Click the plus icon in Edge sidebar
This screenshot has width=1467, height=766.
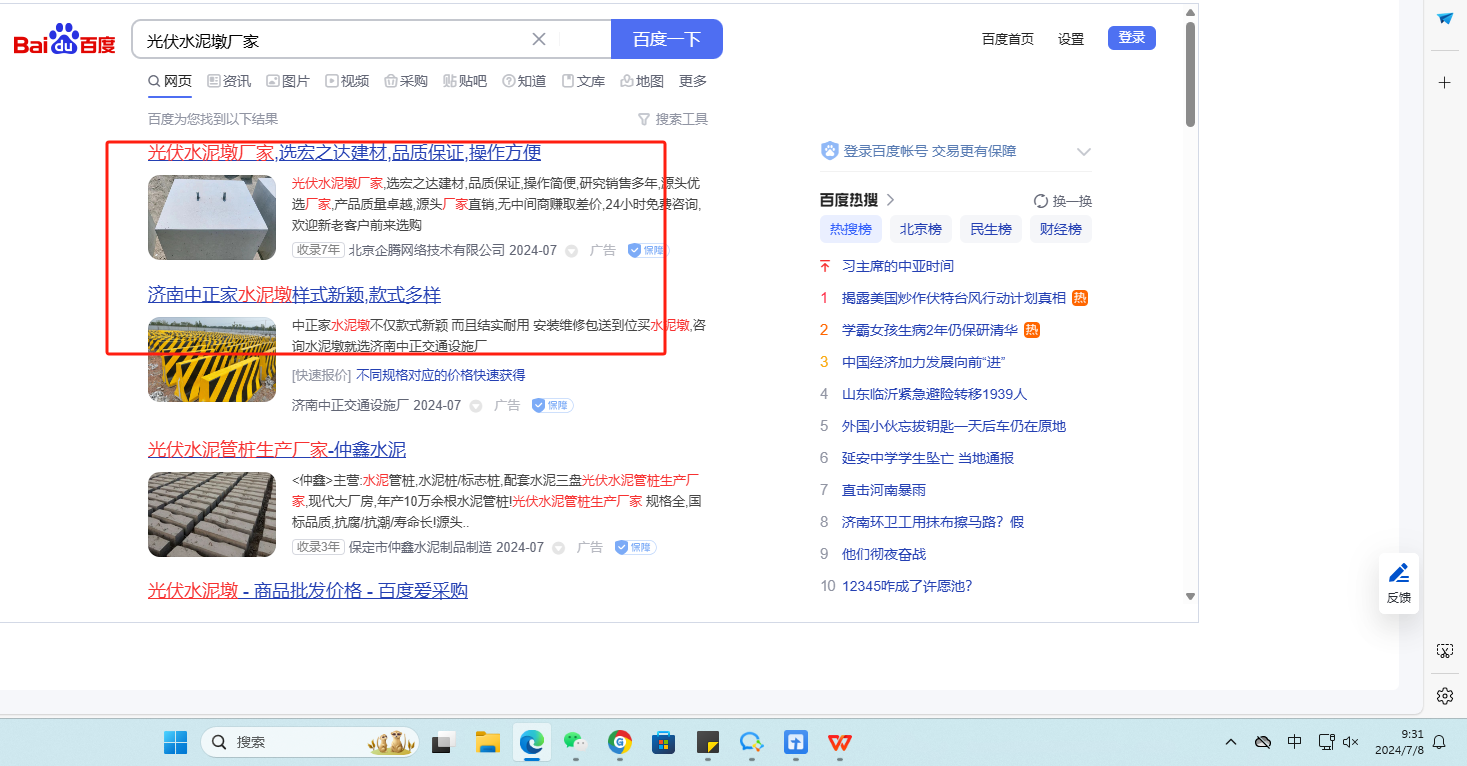[x=1444, y=83]
